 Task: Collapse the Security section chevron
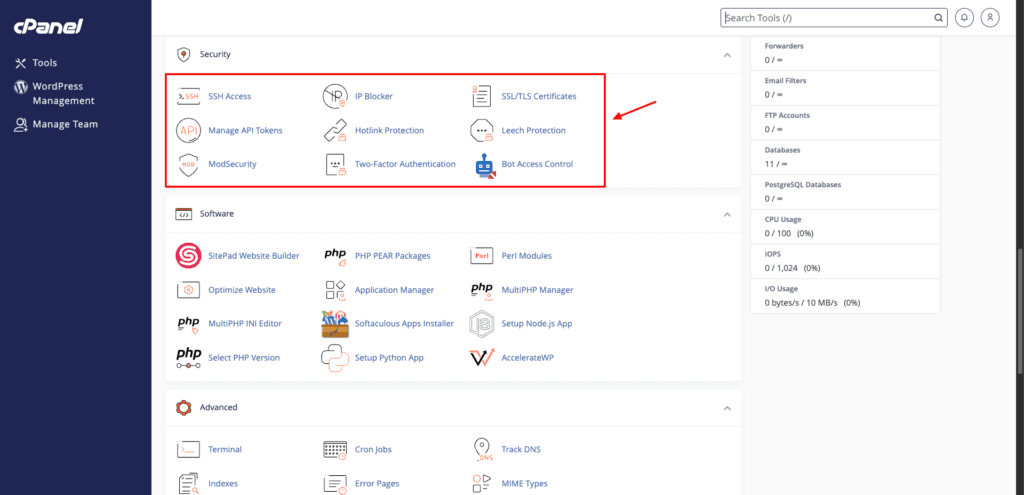pyautogui.click(x=727, y=55)
